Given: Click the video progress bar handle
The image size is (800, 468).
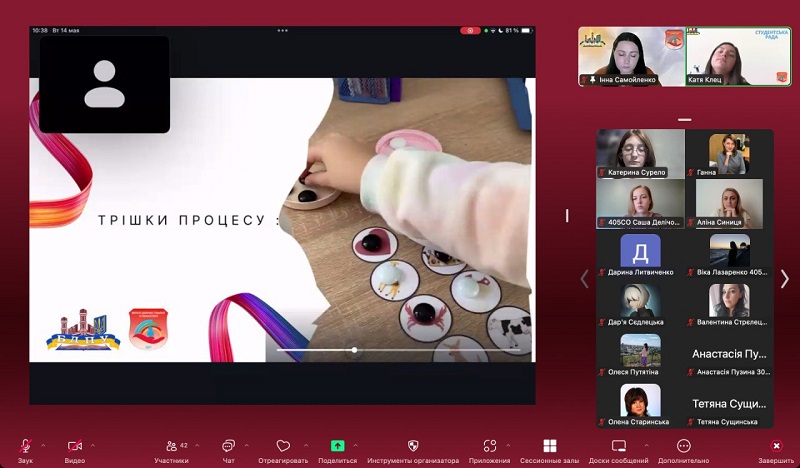Looking at the screenshot, I should point(355,350).
